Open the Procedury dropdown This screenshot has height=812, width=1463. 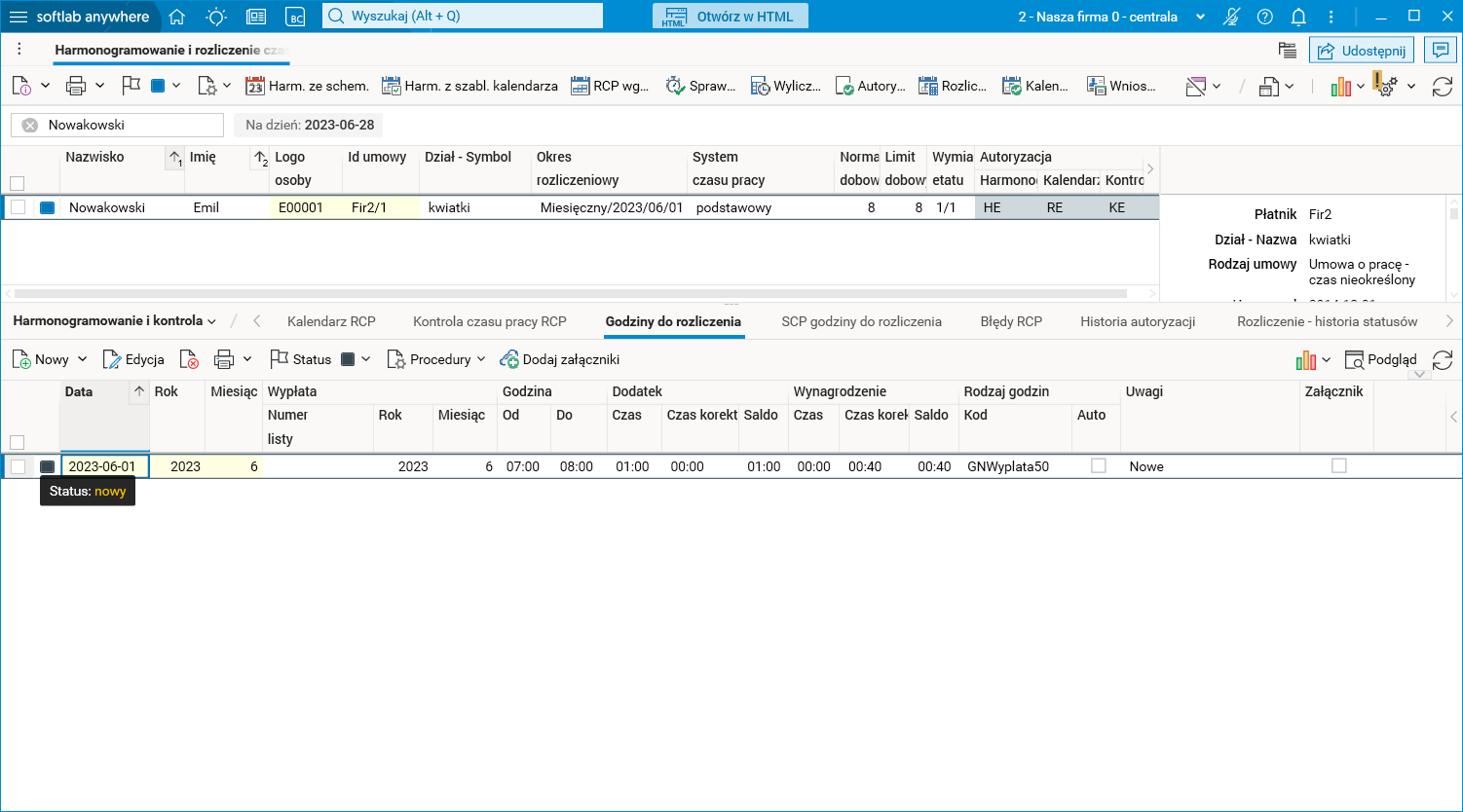coord(436,359)
